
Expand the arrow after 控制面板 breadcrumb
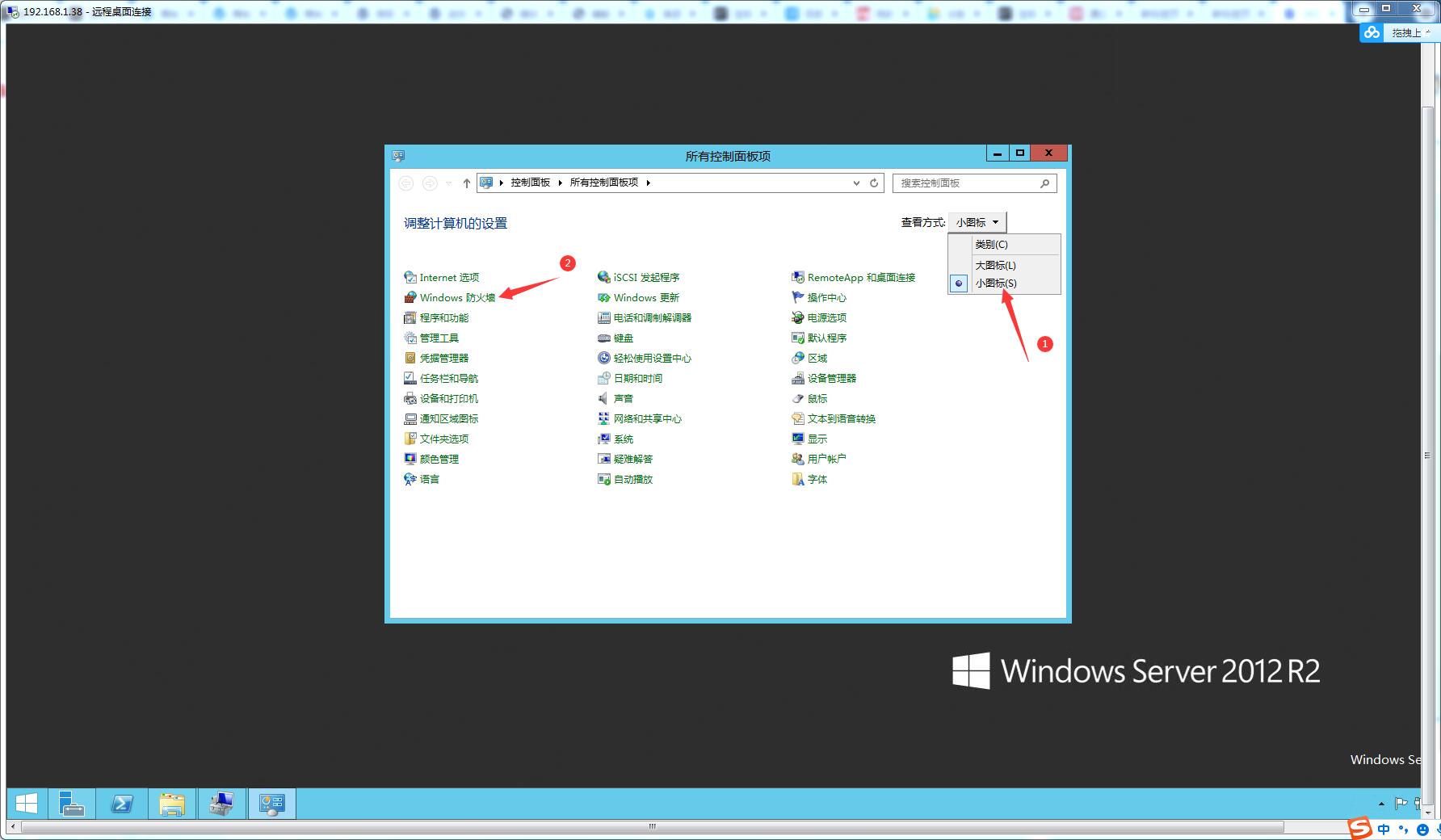pos(560,183)
